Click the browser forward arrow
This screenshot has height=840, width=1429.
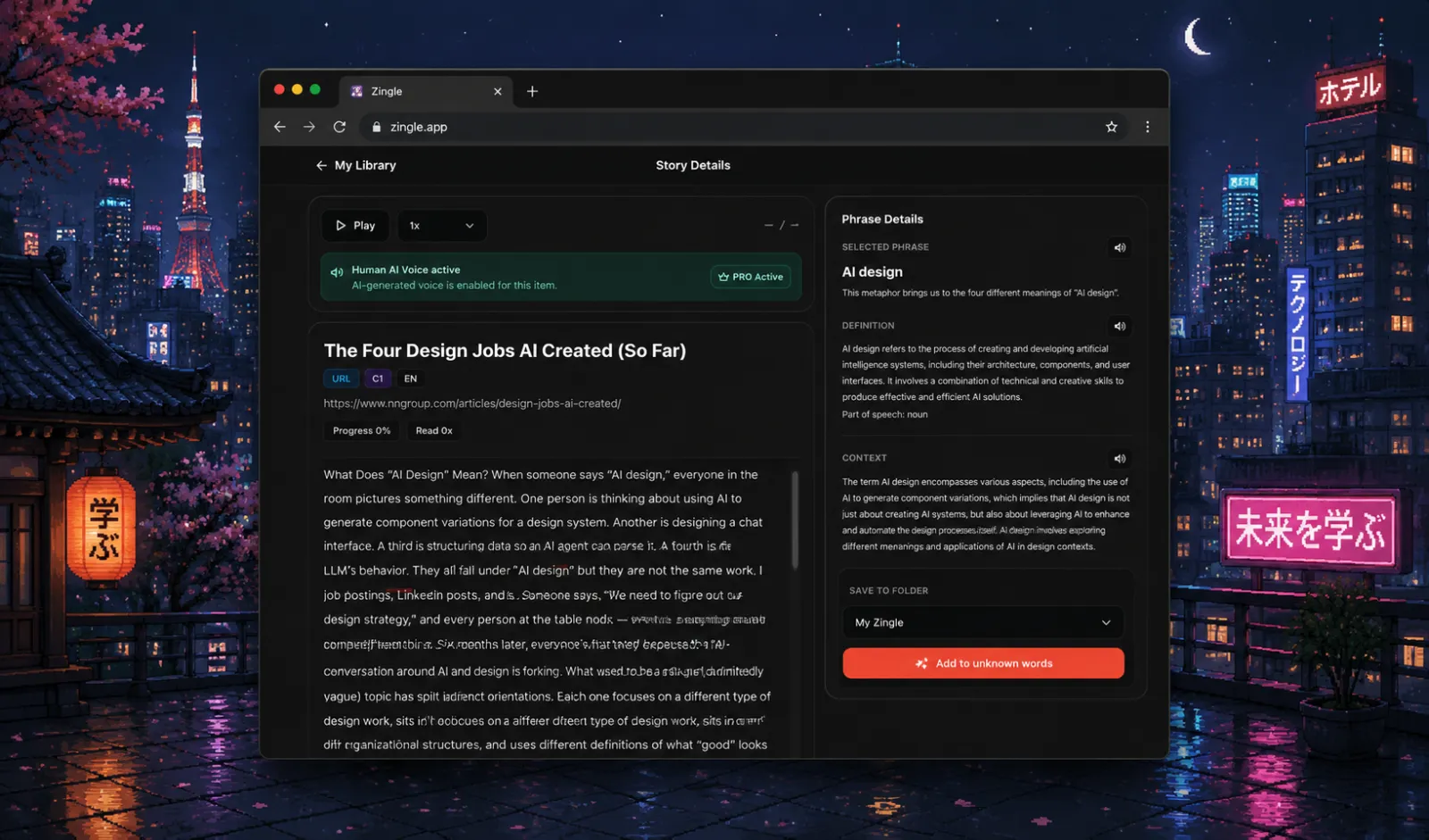(309, 127)
